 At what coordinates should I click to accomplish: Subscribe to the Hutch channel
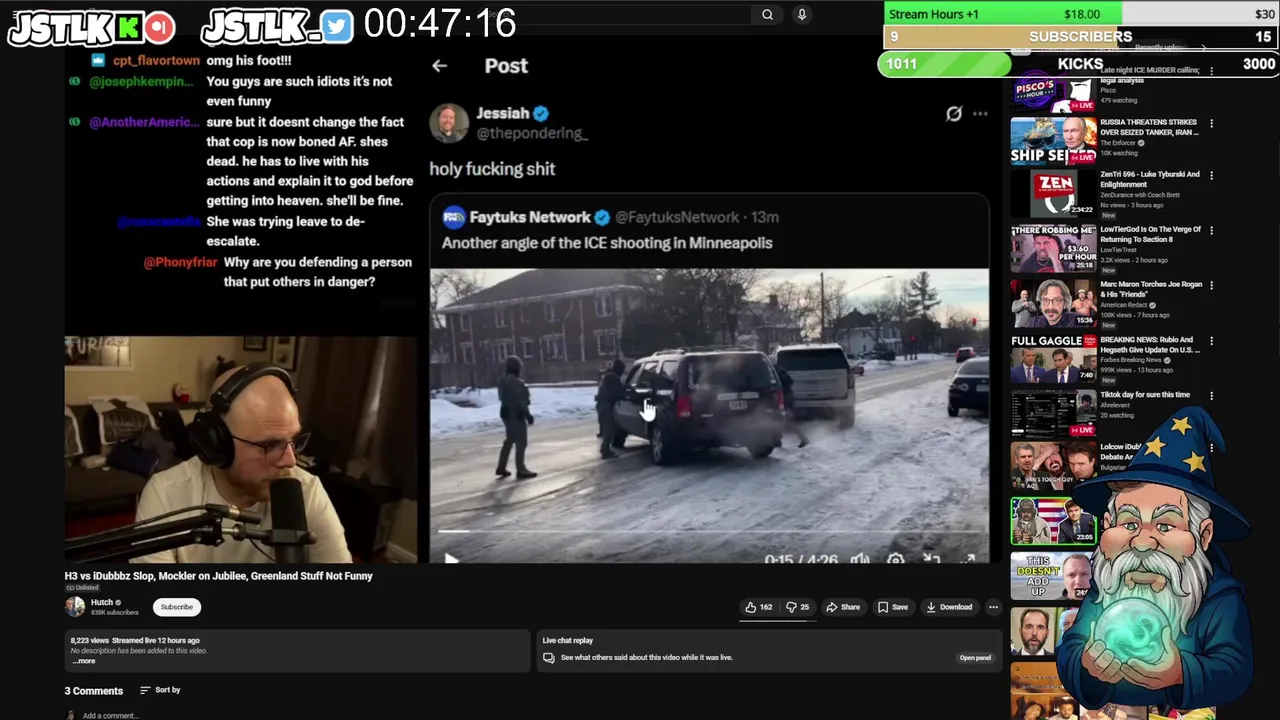pos(177,607)
